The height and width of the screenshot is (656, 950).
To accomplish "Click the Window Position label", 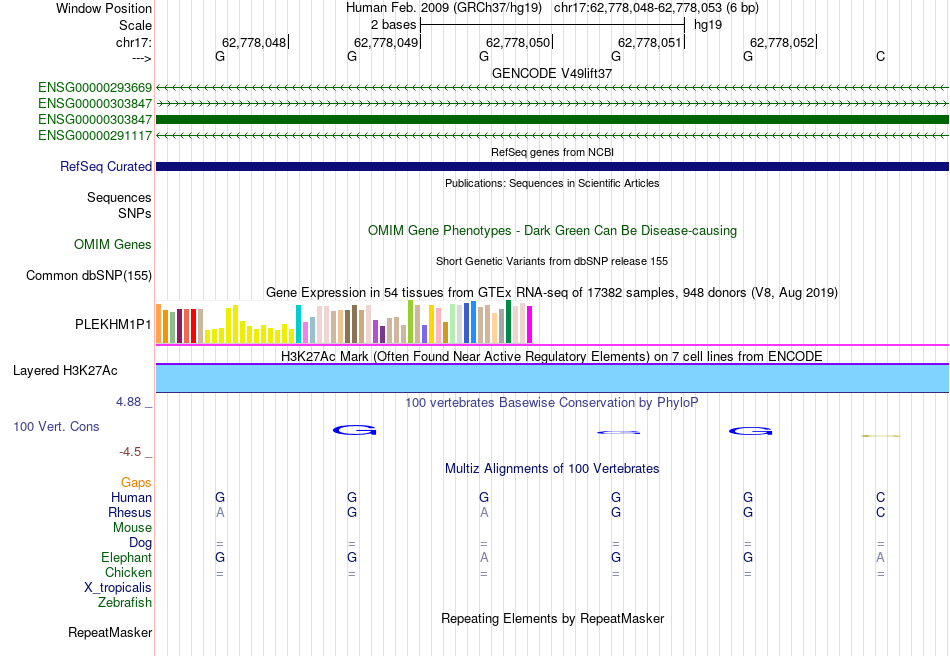I will [104, 8].
